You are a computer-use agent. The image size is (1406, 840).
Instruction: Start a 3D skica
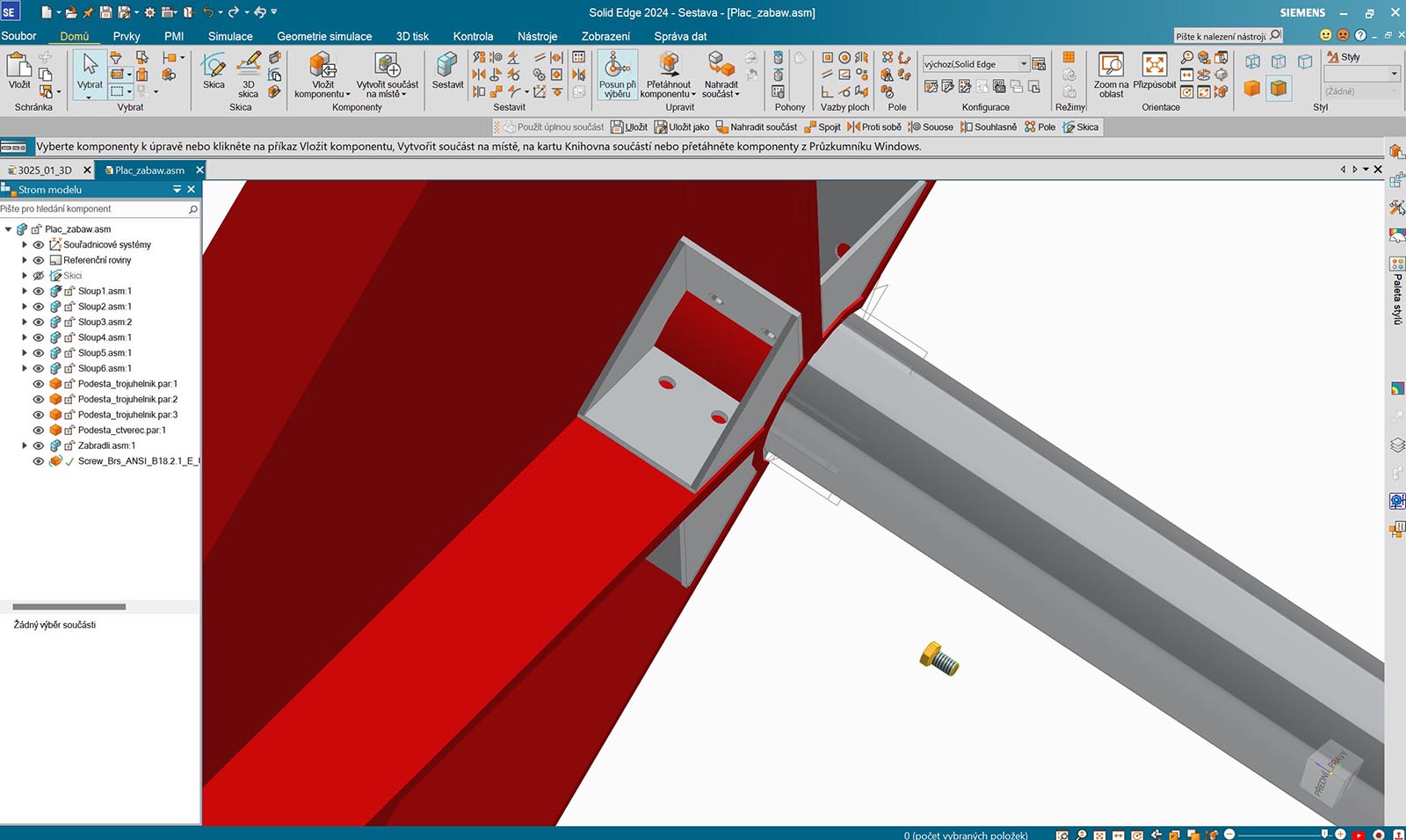point(249,75)
